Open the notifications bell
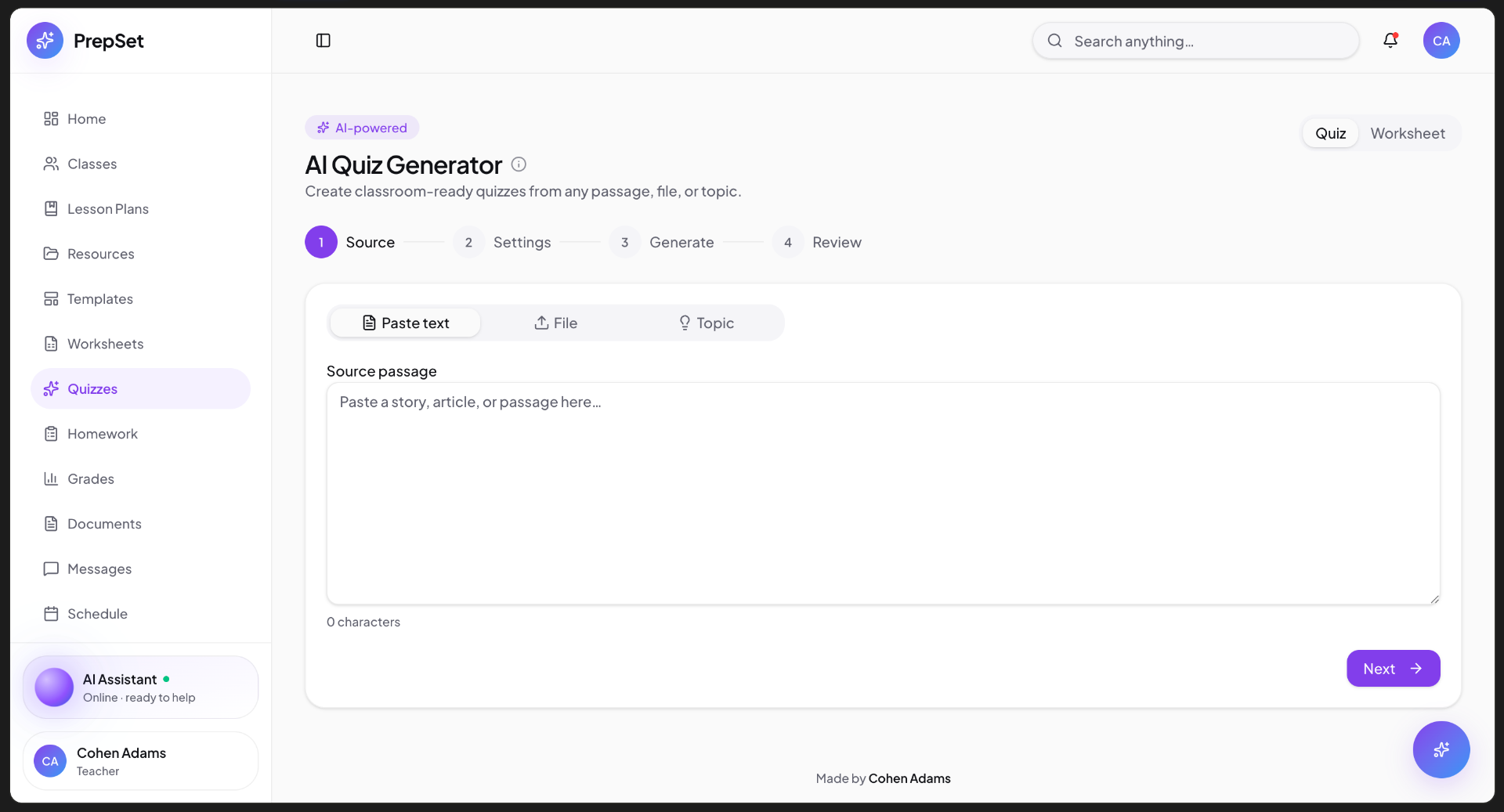The width and height of the screenshot is (1504, 812). [x=1390, y=41]
